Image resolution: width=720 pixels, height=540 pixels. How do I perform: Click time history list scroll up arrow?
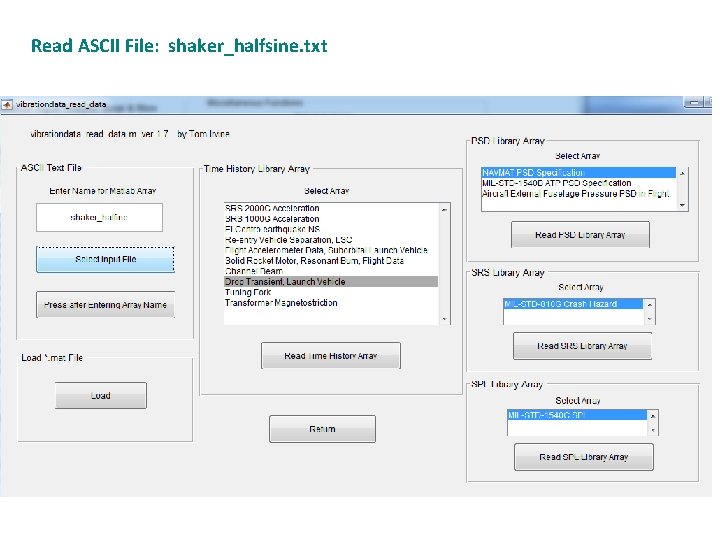tap(444, 210)
